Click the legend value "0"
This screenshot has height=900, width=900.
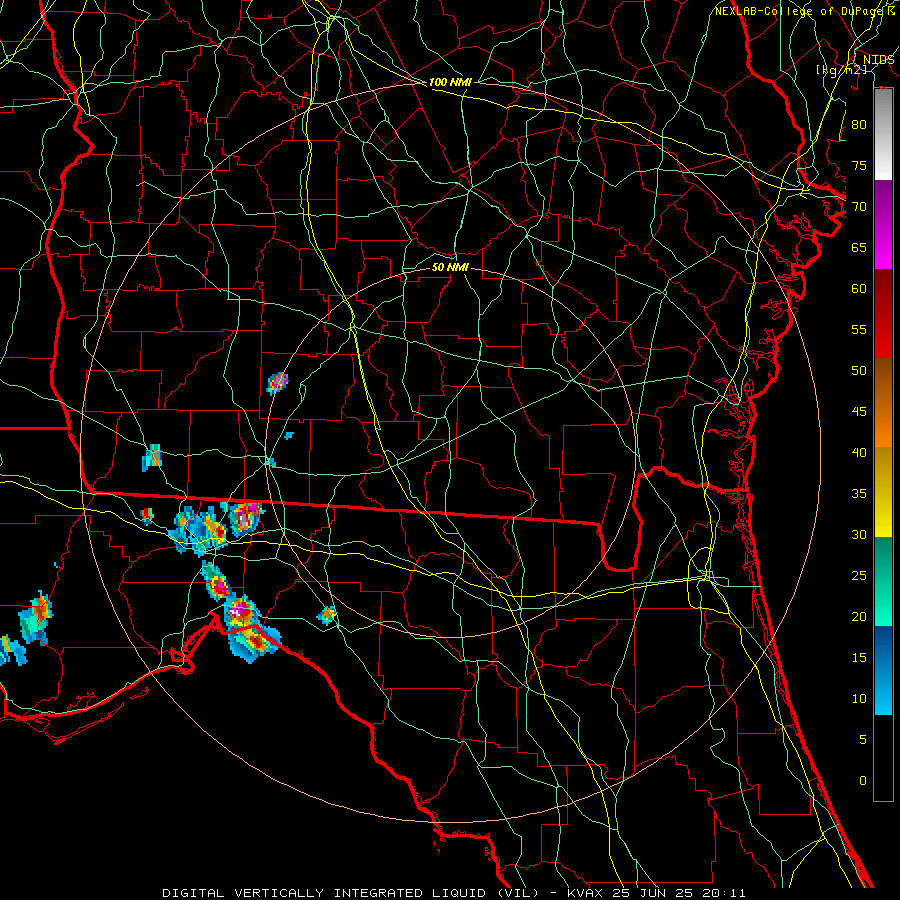863,781
